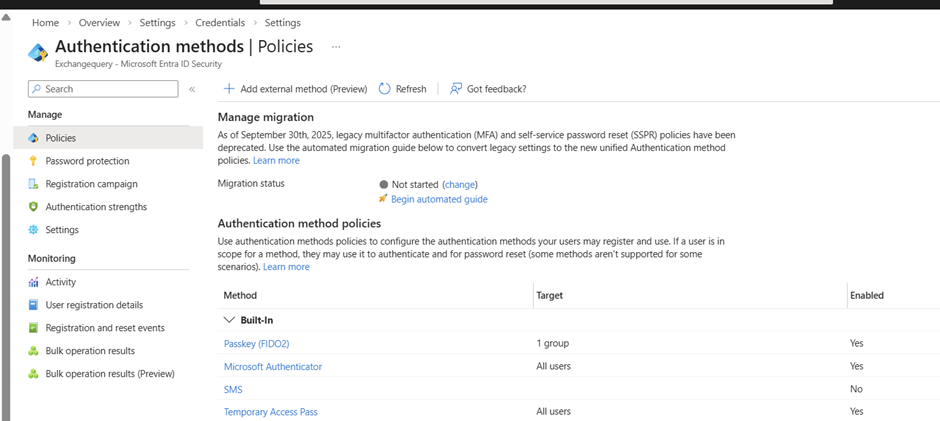940x421 pixels.
Task: Click the Activity chart icon
Action: tap(33, 282)
